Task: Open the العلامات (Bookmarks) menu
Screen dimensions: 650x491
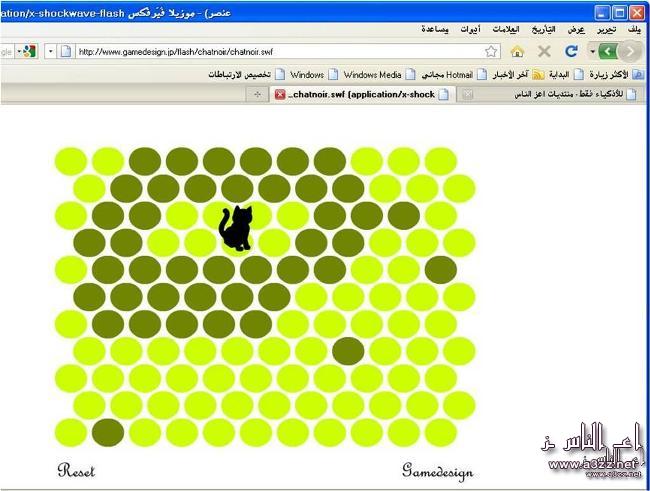Action: 506,29
